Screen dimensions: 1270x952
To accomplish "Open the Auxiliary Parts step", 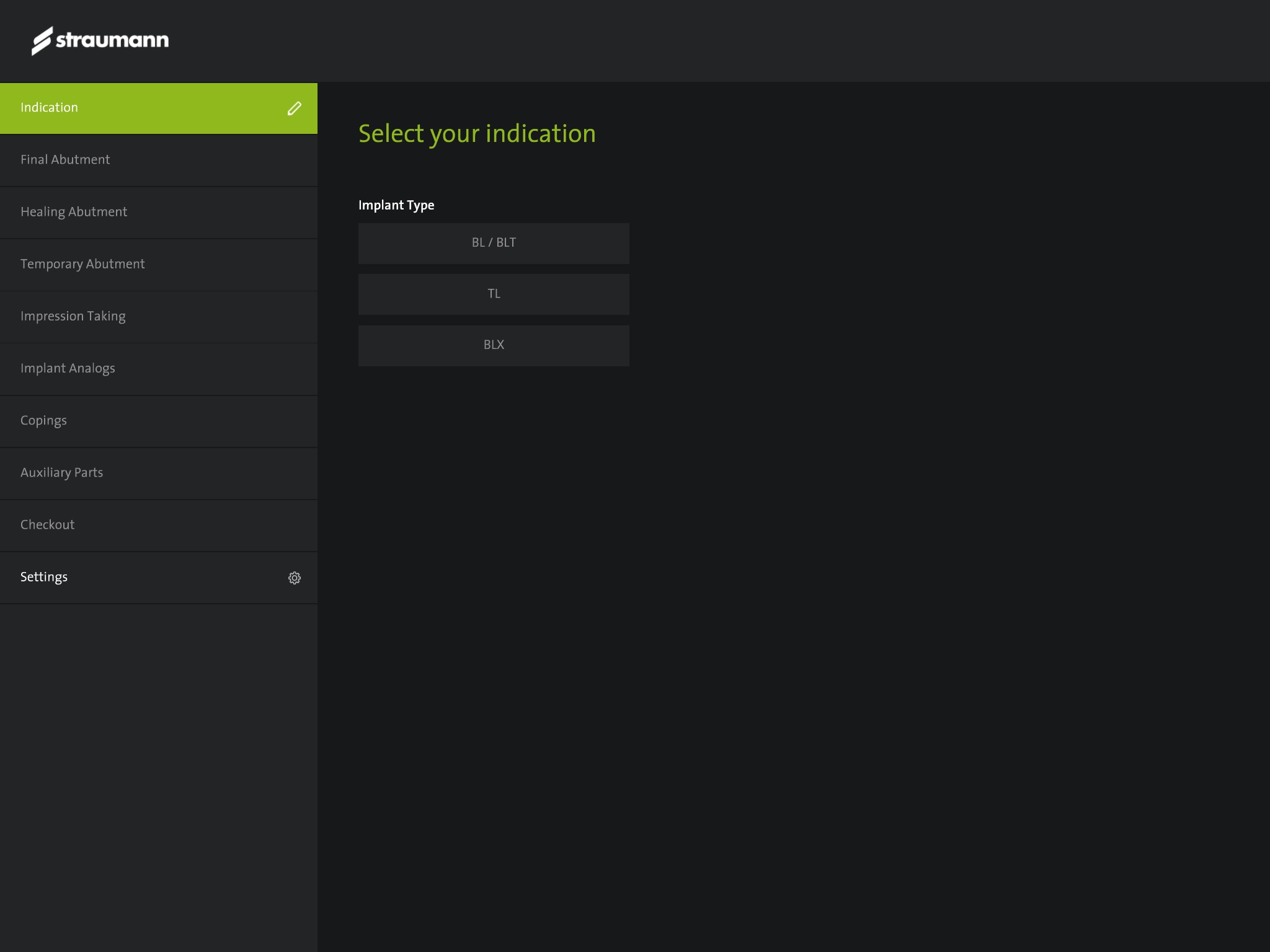I will point(62,472).
